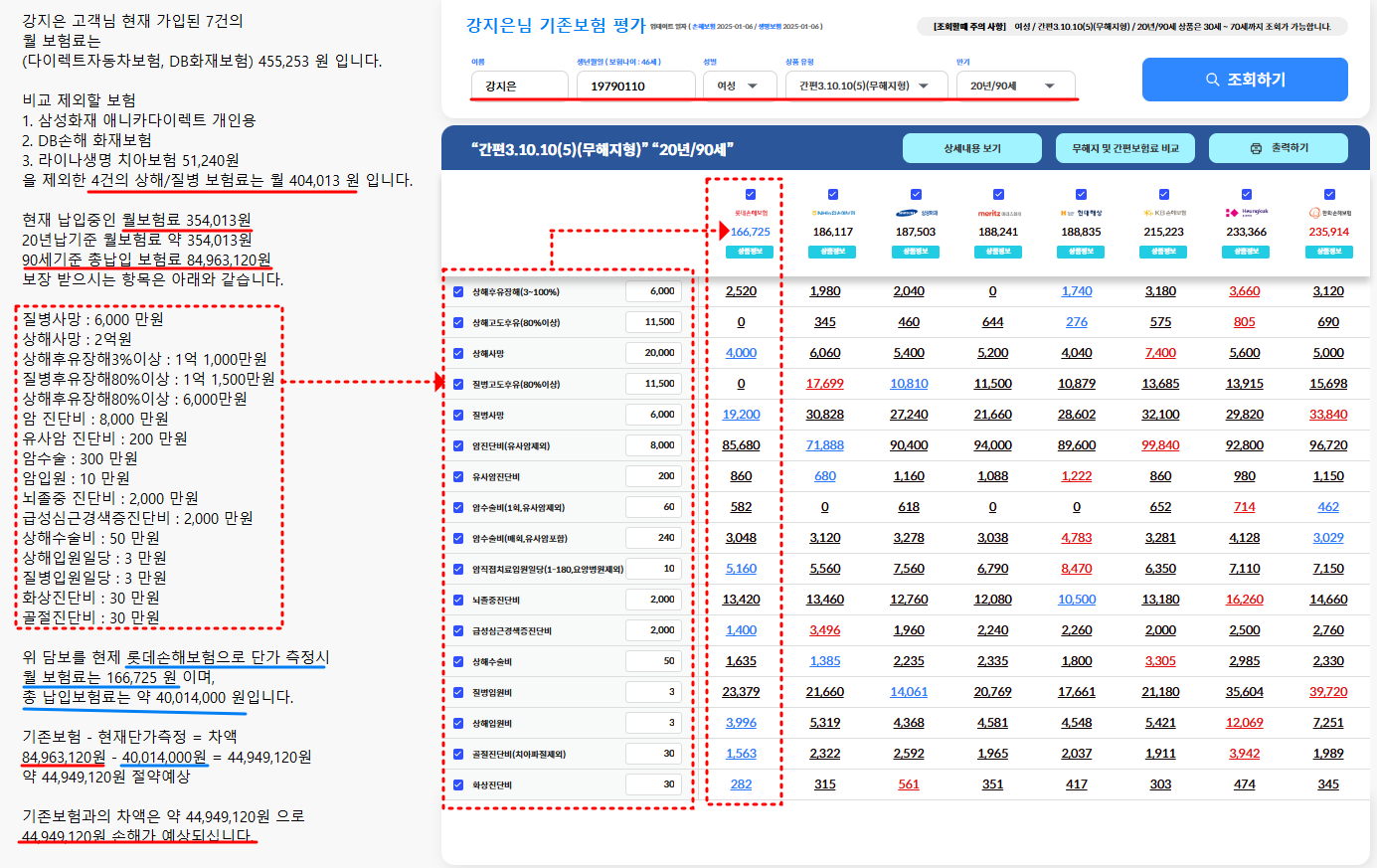Click the 조회하기 search button
This screenshot has width=1377, height=868.
[x=1245, y=80]
